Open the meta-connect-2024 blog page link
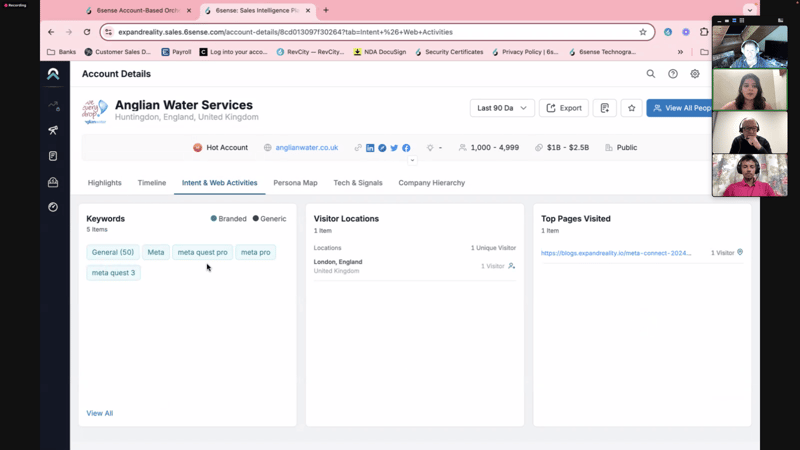 click(616, 253)
